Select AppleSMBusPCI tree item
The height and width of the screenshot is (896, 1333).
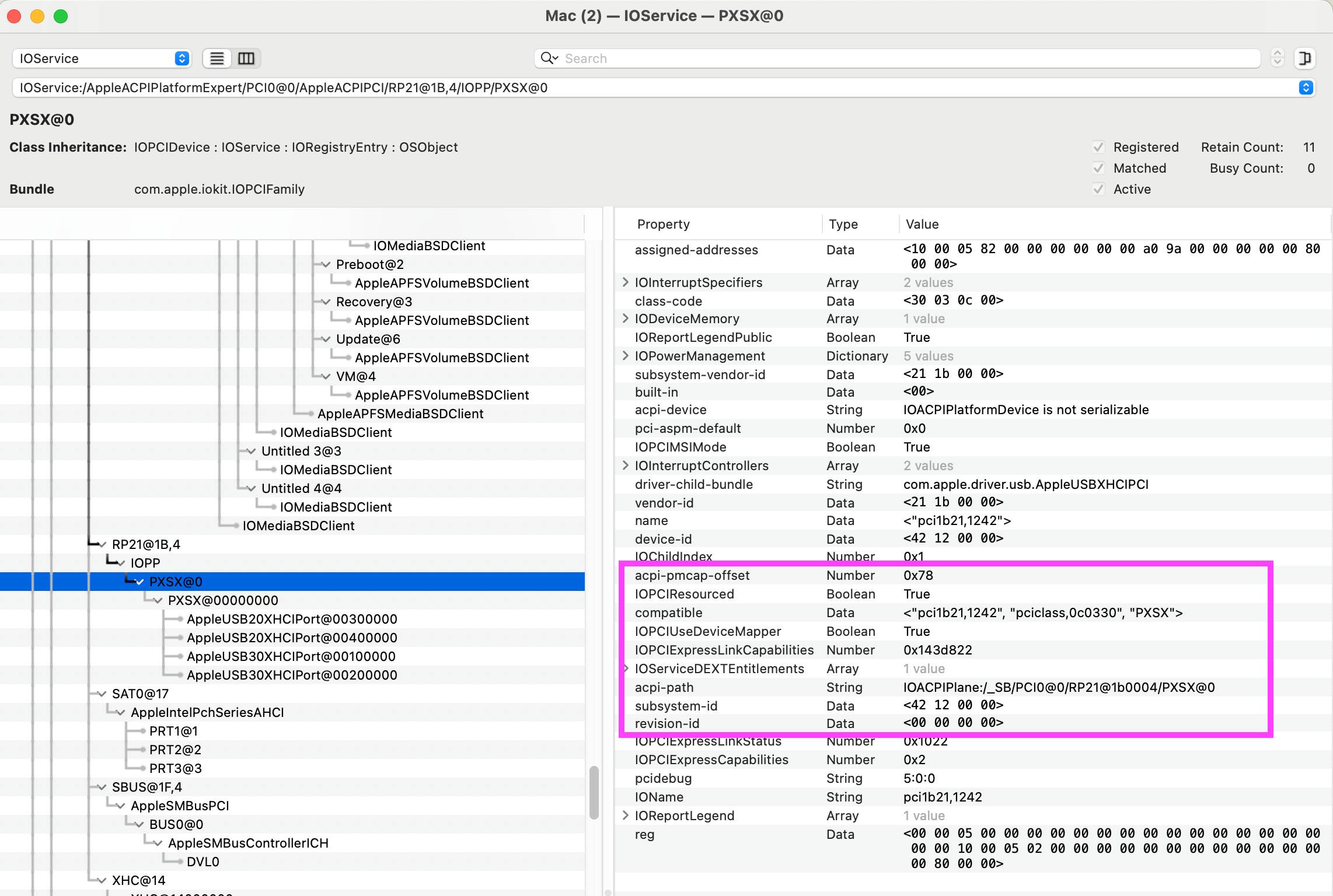pyautogui.click(x=180, y=806)
